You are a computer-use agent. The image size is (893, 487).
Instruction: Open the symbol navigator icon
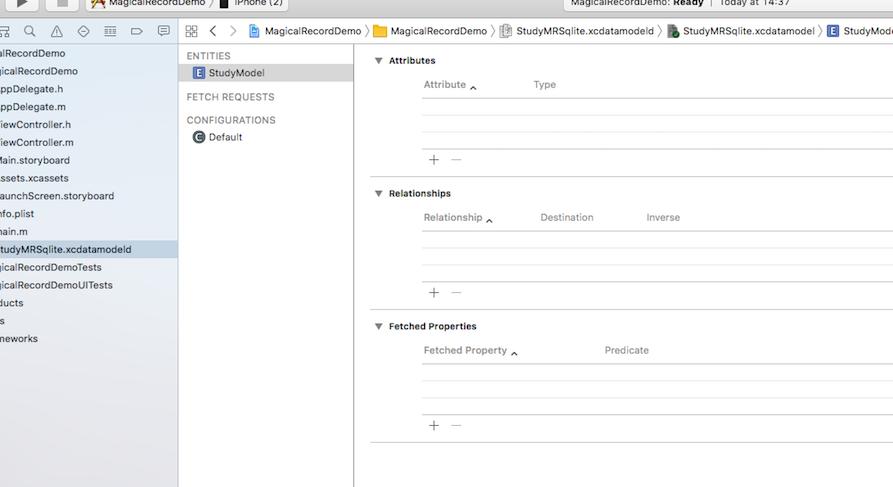click(x=4, y=31)
